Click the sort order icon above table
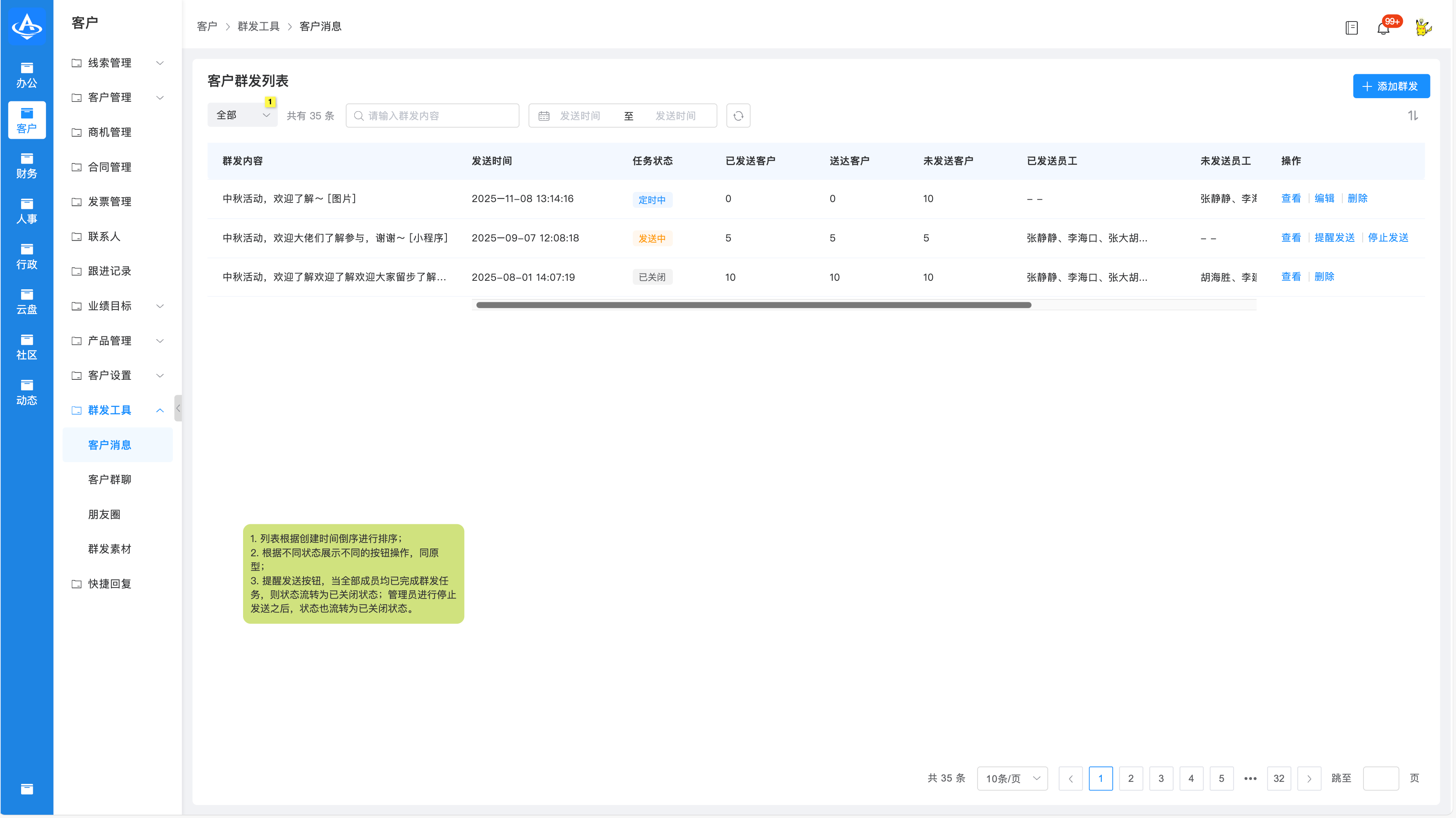Image resolution: width=1456 pixels, height=818 pixels. coord(1413,116)
